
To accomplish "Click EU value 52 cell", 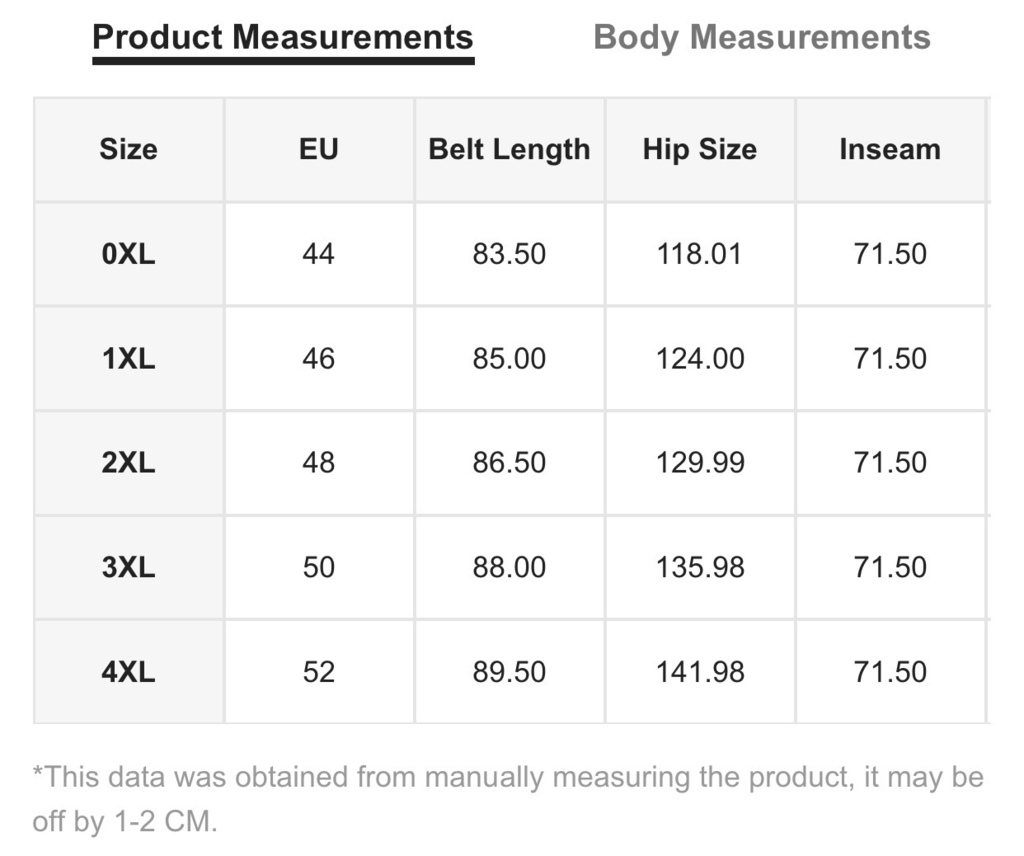I will [x=319, y=671].
